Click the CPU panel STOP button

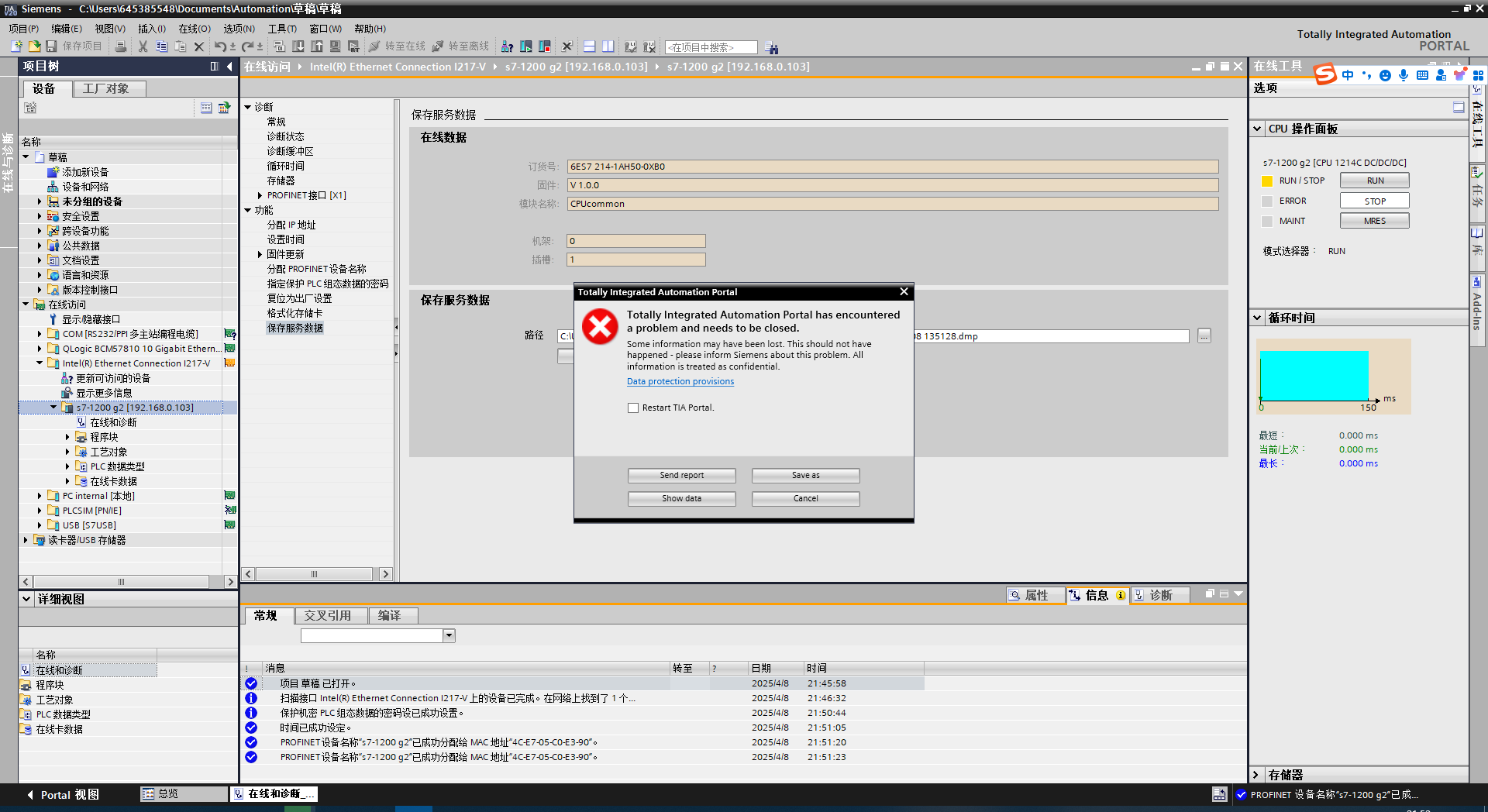1375,201
